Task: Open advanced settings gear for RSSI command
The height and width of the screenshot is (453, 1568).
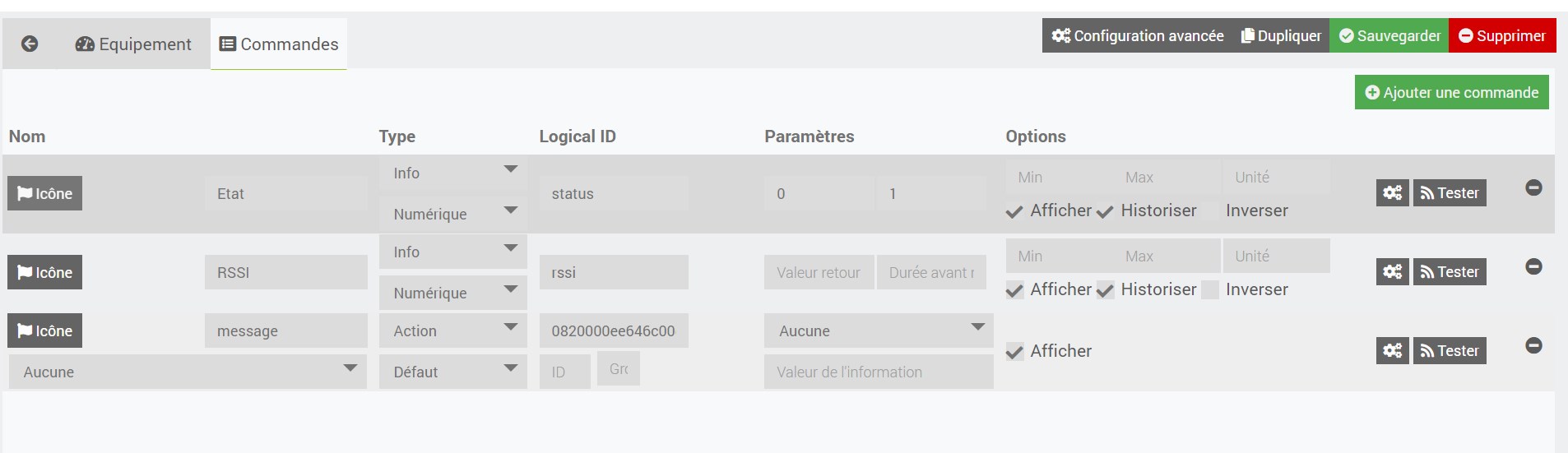Action: click(x=1392, y=271)
